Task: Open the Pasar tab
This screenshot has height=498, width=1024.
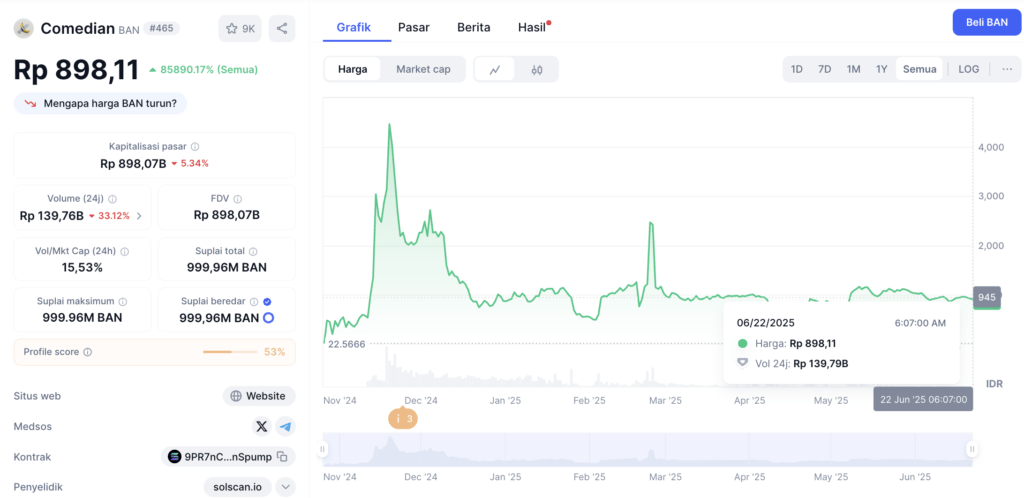Action: [x=414, y=27]
